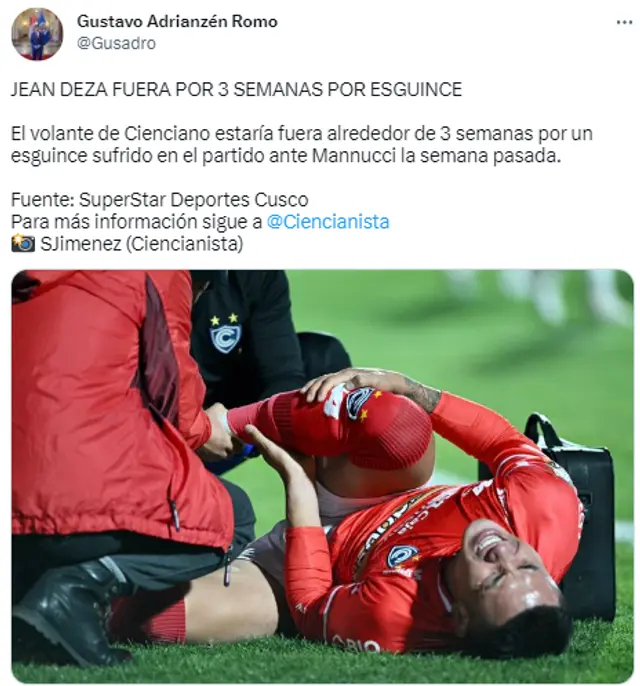Click the Fuente: SuperStar Deportes Cusco line
This screenshot has height=686, width=640.
[x=160, y=200]
